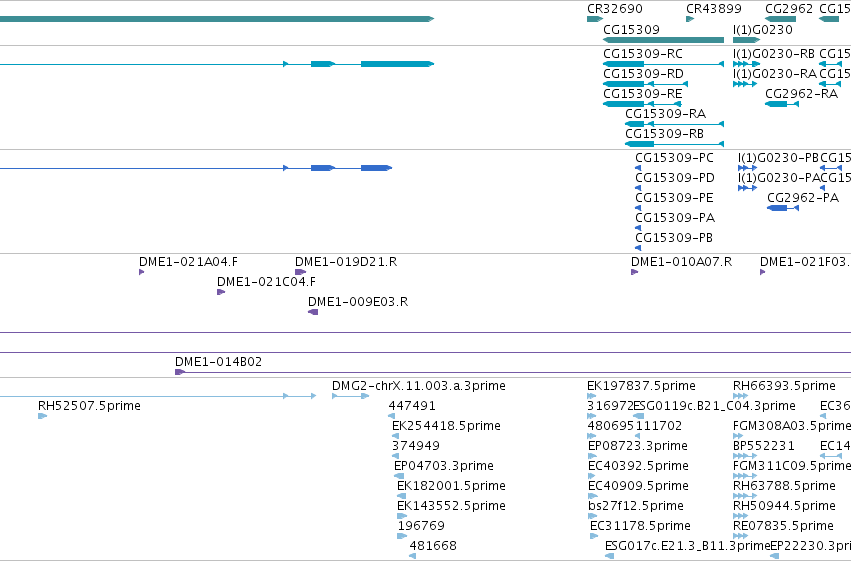Open the EP08723.3prime EST label

click(x=638, y=446)
